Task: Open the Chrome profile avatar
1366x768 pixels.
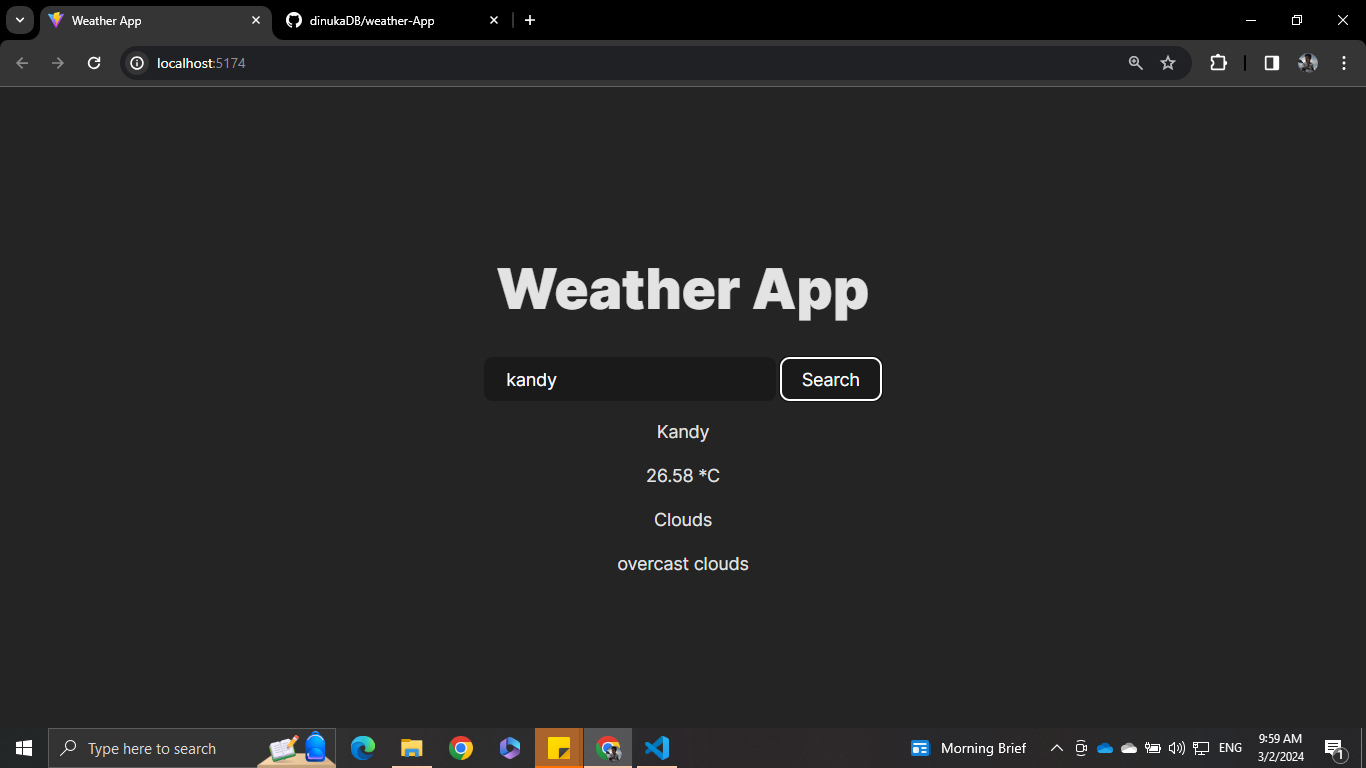Action: [1307, 62]
